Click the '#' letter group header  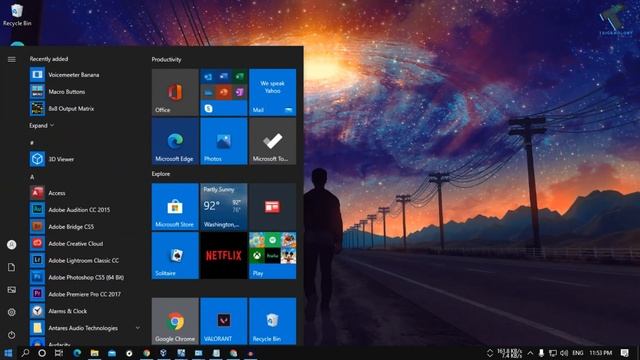[32, 143]
